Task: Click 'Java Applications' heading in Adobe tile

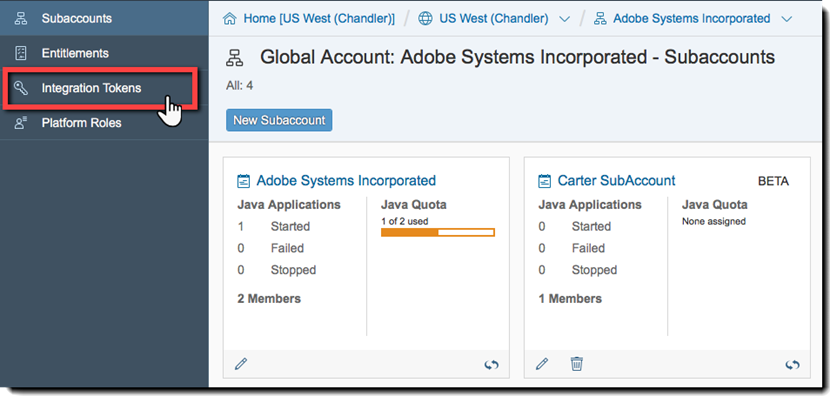Action: tap(289, 205)
